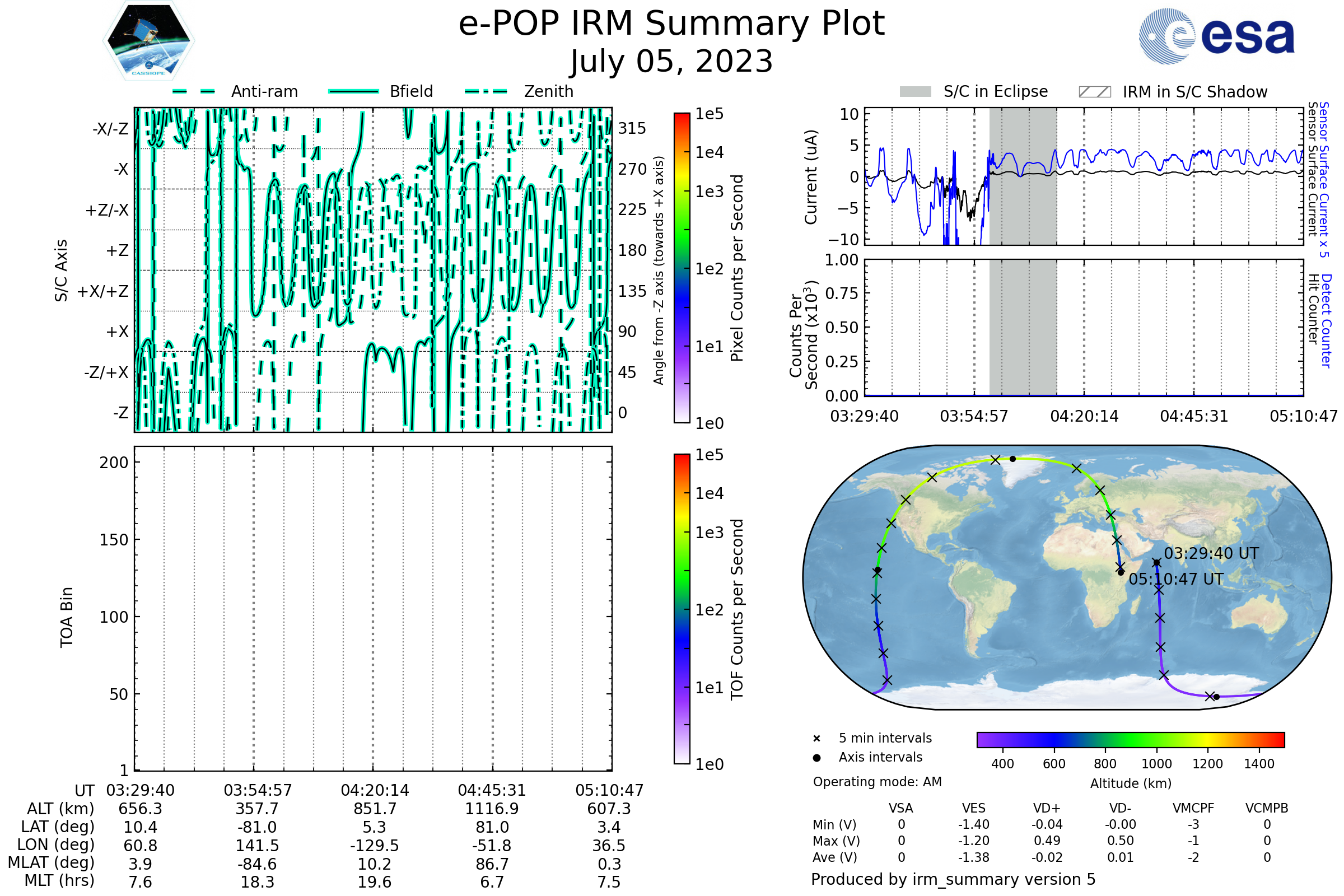The width and height of the screenshot is (1344, 896).
Task: Click the CASSIOPE satellite hexagon logo
Action: [x=148, y=41]
